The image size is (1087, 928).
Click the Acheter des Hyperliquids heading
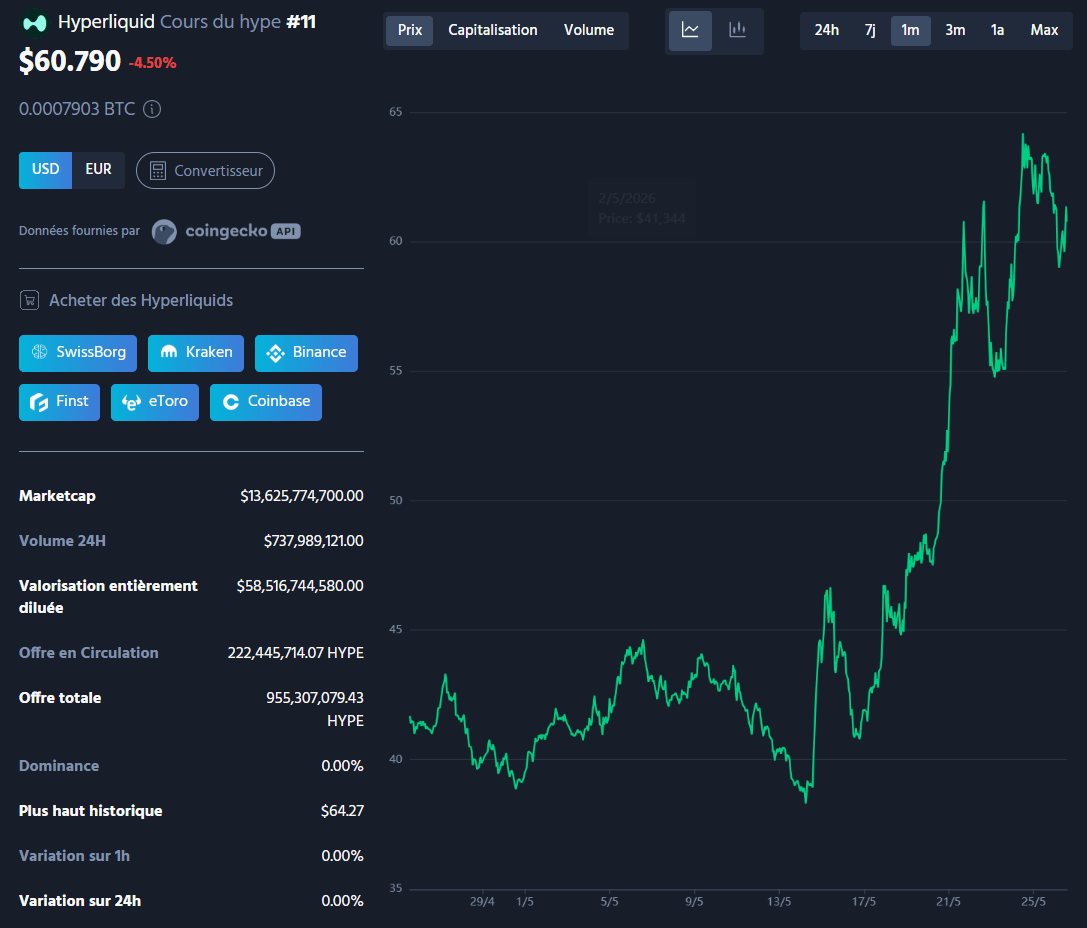click(141, 300)
